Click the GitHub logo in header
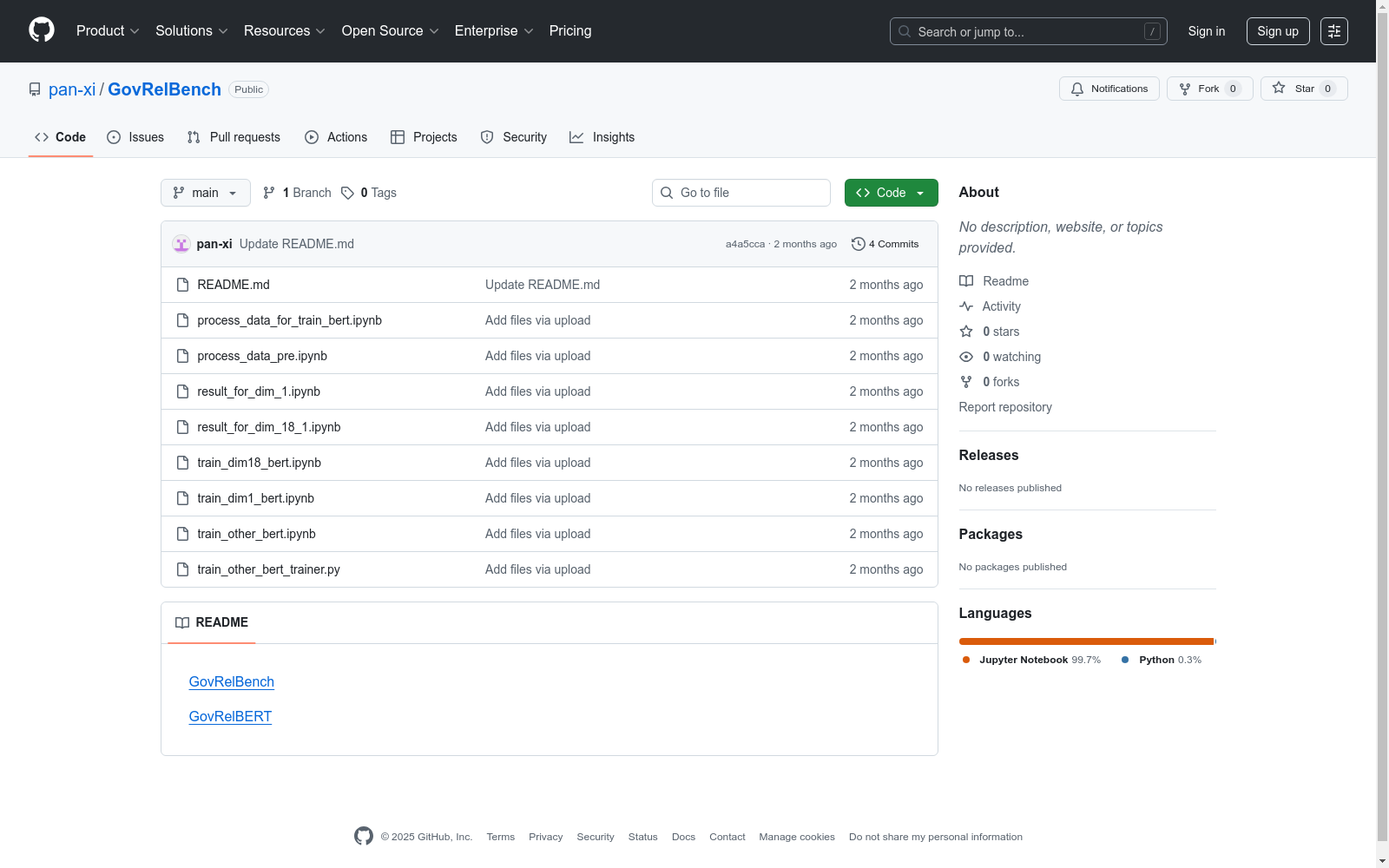 coord(42,30)
